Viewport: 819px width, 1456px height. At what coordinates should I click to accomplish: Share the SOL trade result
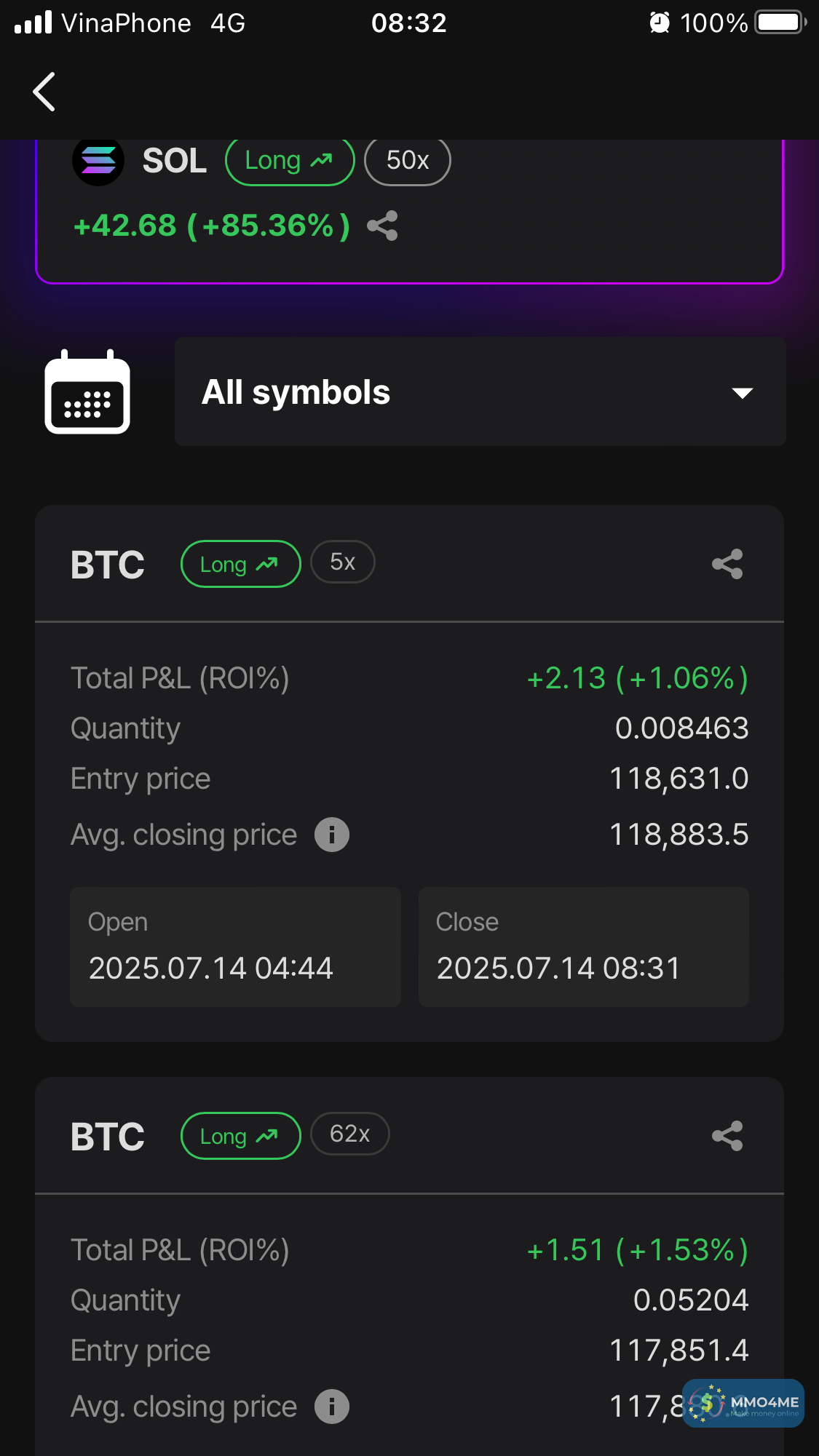click(x=382, y=226)
